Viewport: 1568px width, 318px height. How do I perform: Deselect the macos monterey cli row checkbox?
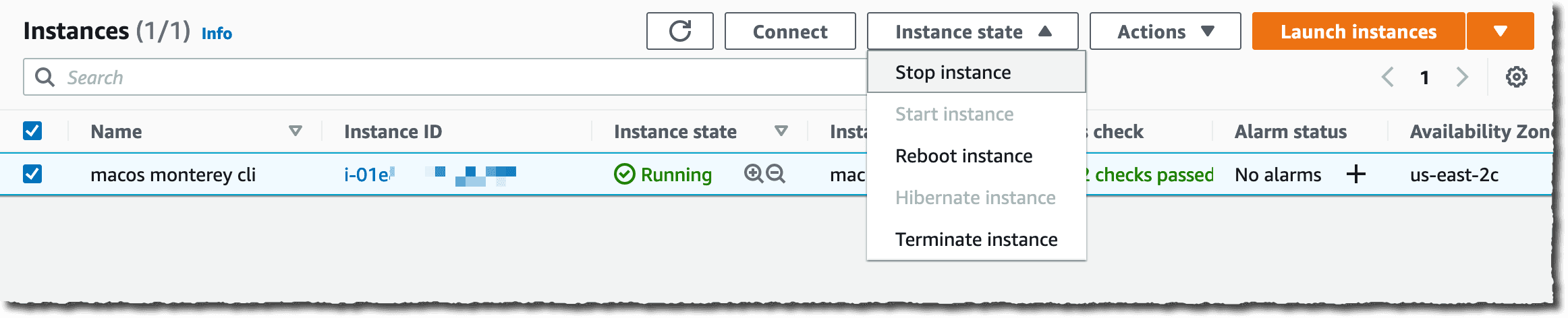[32, 174]
